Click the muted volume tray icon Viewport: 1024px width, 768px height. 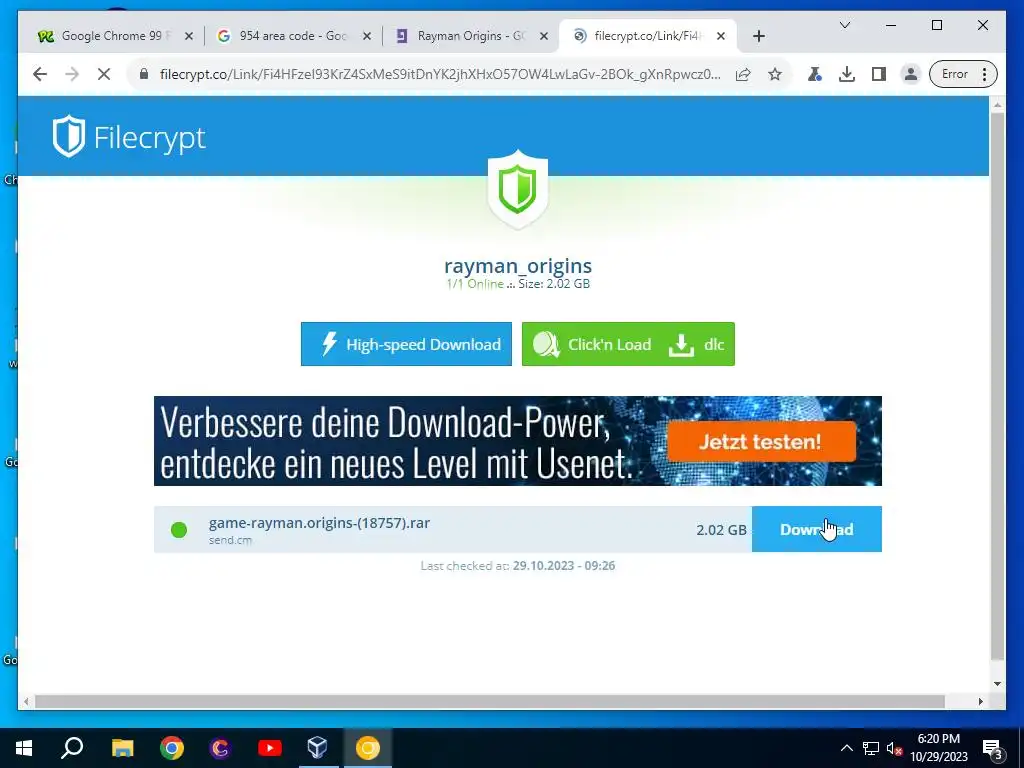click(x=894, y=748)
